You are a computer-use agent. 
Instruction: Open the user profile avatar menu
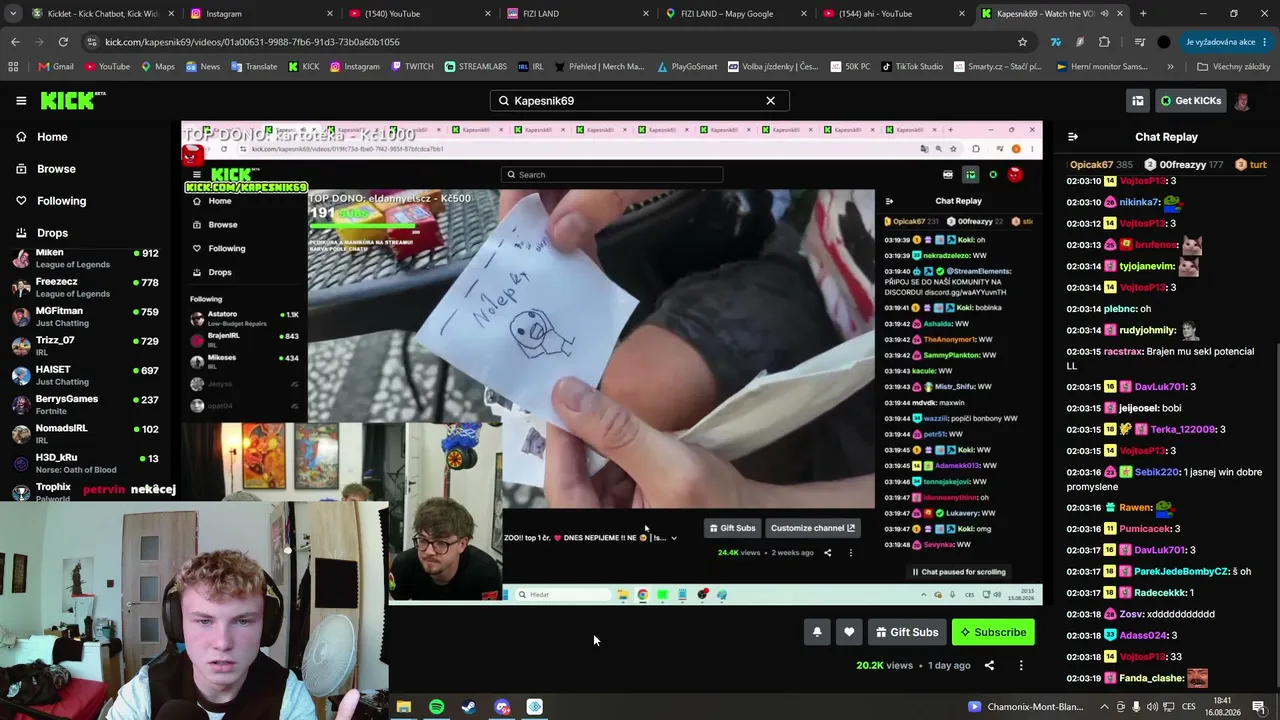click(x=1242, y=101)
